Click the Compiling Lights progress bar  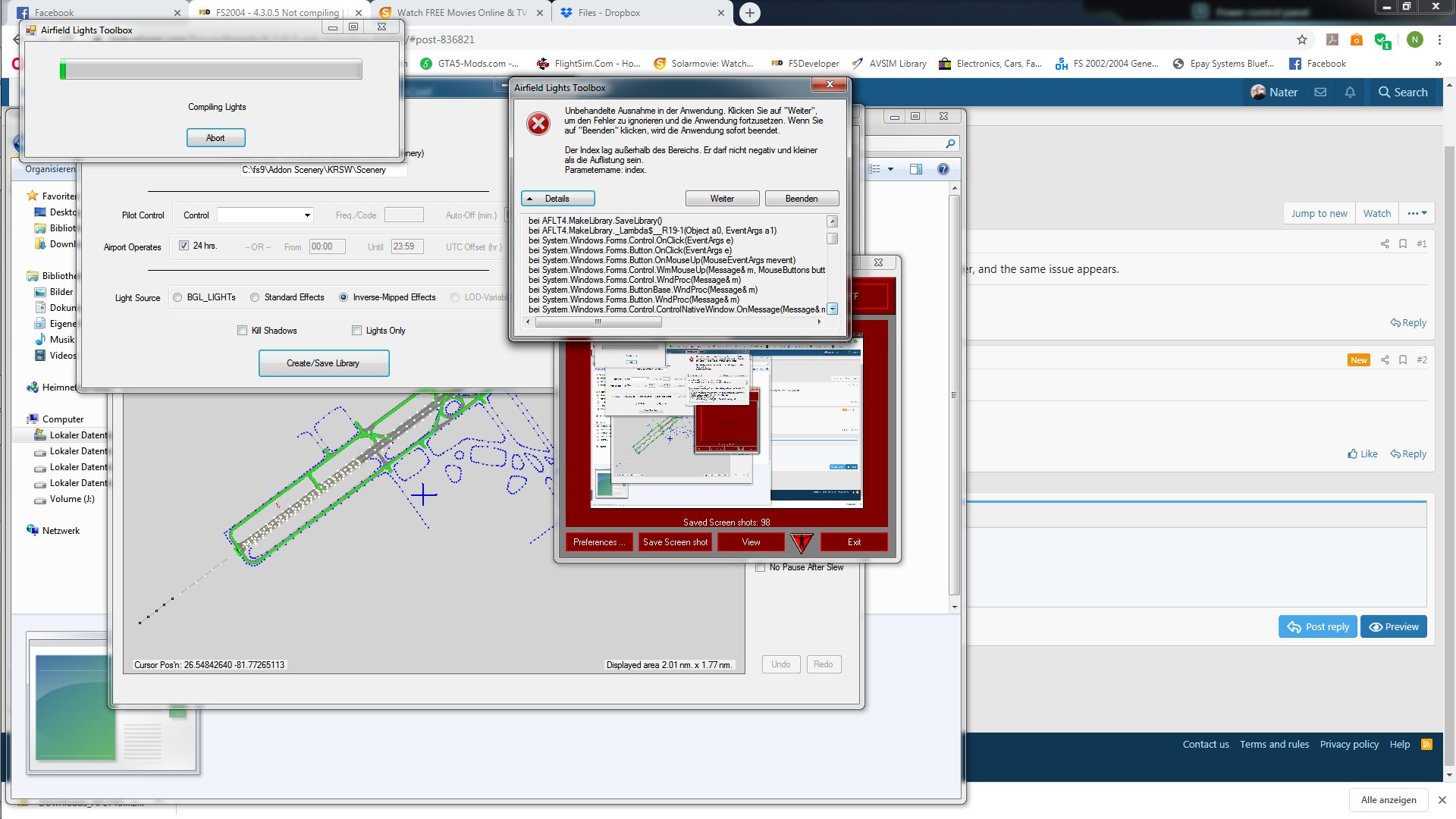(x=211, y=70)
